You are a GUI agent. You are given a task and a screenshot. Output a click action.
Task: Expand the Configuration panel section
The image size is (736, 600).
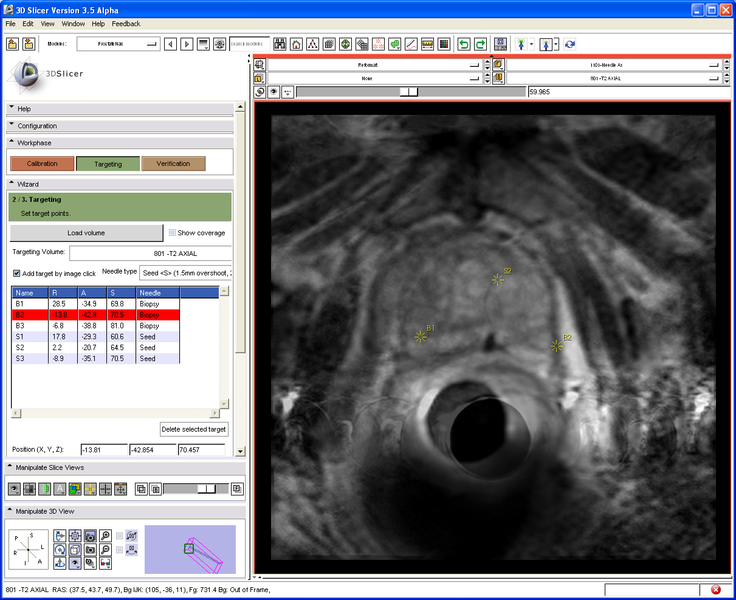pyautogui.click(x=120, y=126)
